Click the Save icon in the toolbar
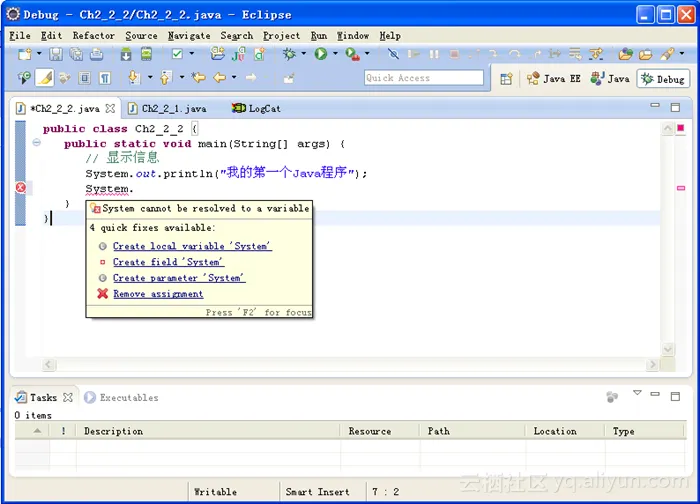The image size is (700, 504). tap(54, 54)
